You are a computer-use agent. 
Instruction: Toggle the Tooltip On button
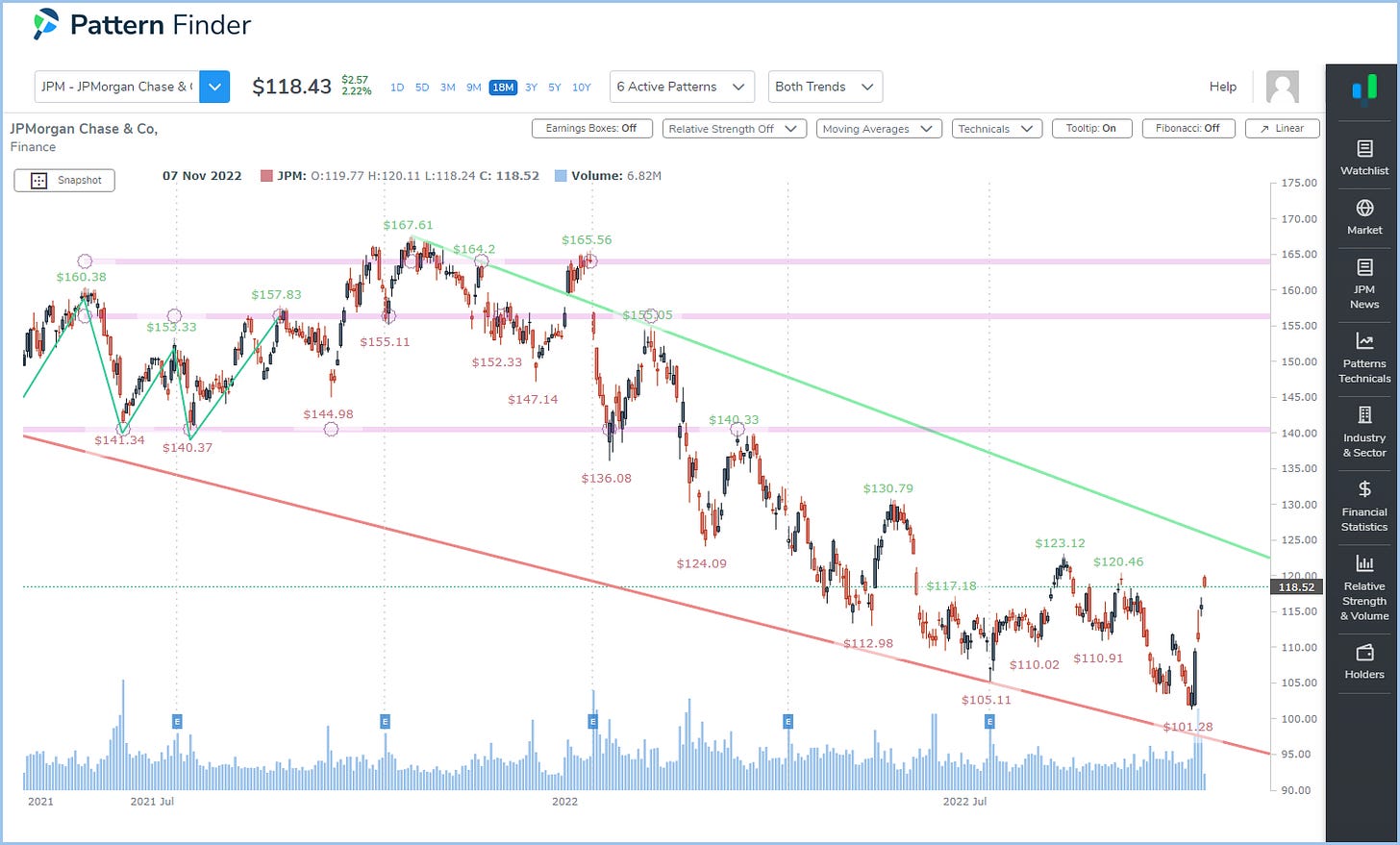pyautogui.click(x=1091, y=128)
